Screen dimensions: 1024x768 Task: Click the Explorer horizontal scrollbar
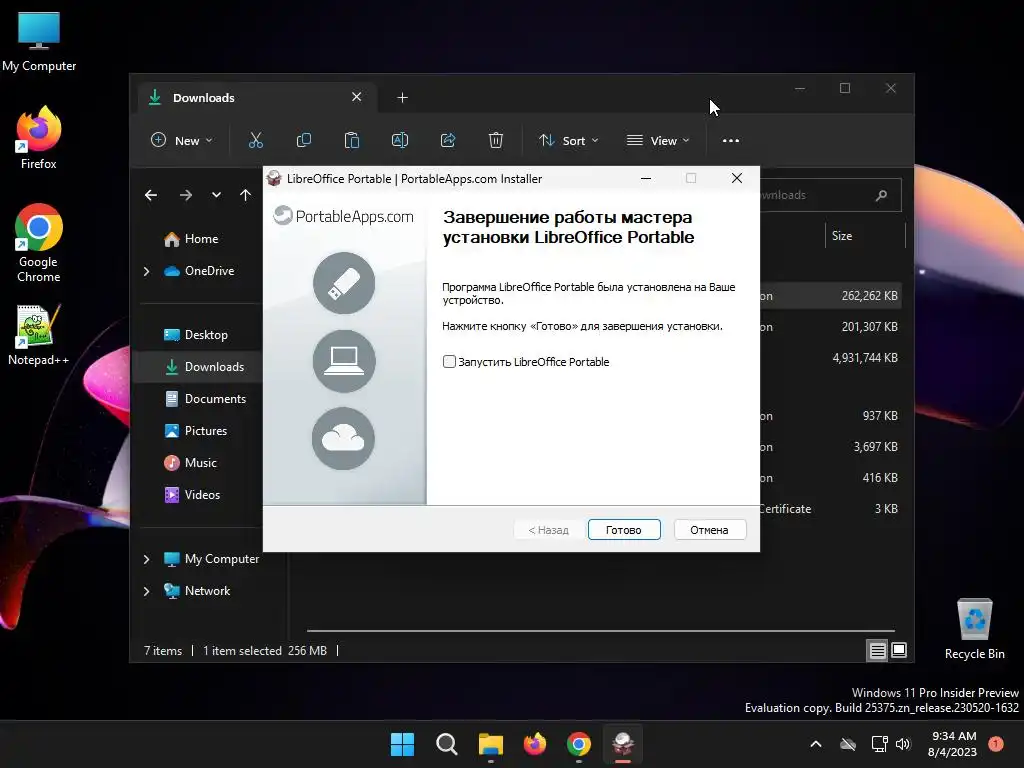[x=600, y=631]
